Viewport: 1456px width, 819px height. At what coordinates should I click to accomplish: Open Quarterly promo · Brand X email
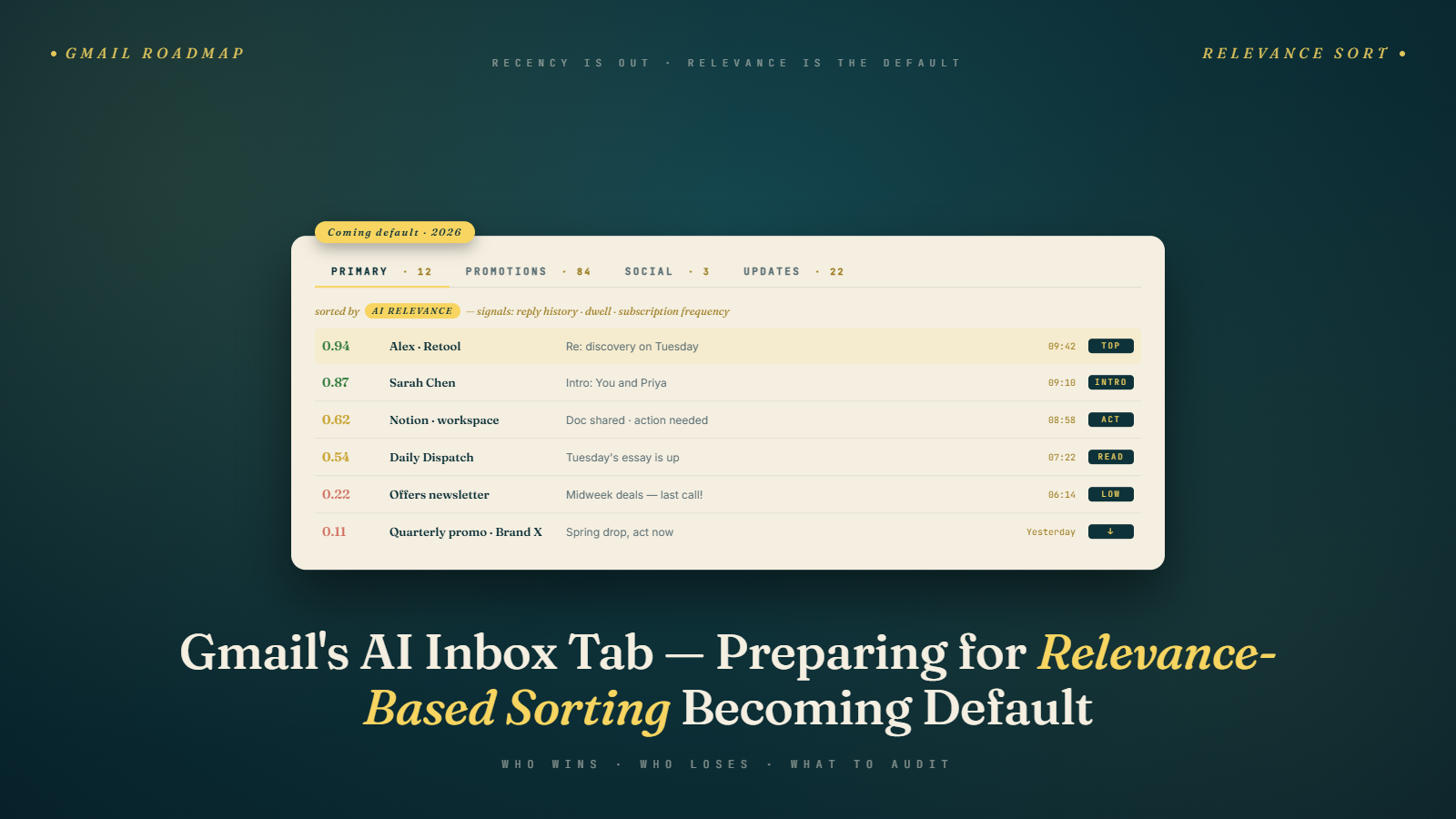727,531
